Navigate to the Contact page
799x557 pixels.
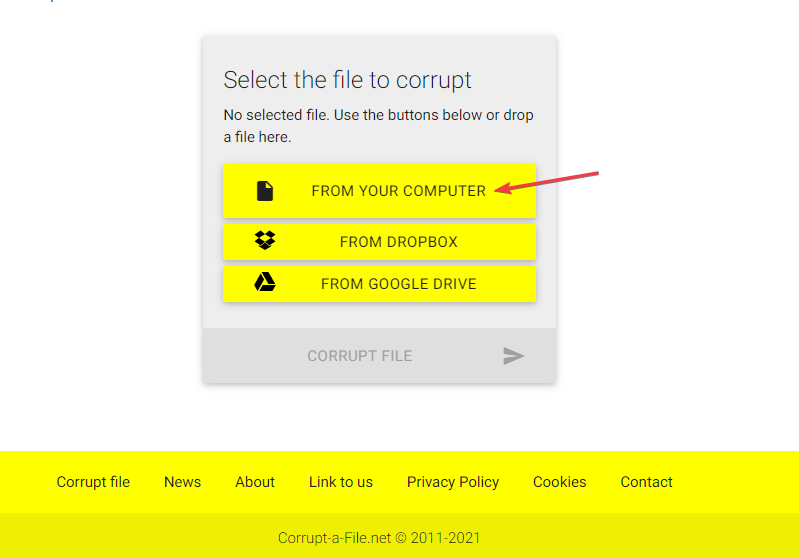[x=646, y=482]
